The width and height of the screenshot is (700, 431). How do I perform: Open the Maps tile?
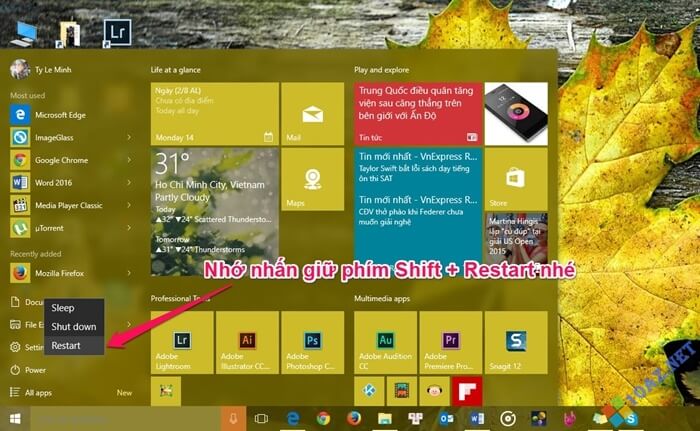[x=312, y=180]
